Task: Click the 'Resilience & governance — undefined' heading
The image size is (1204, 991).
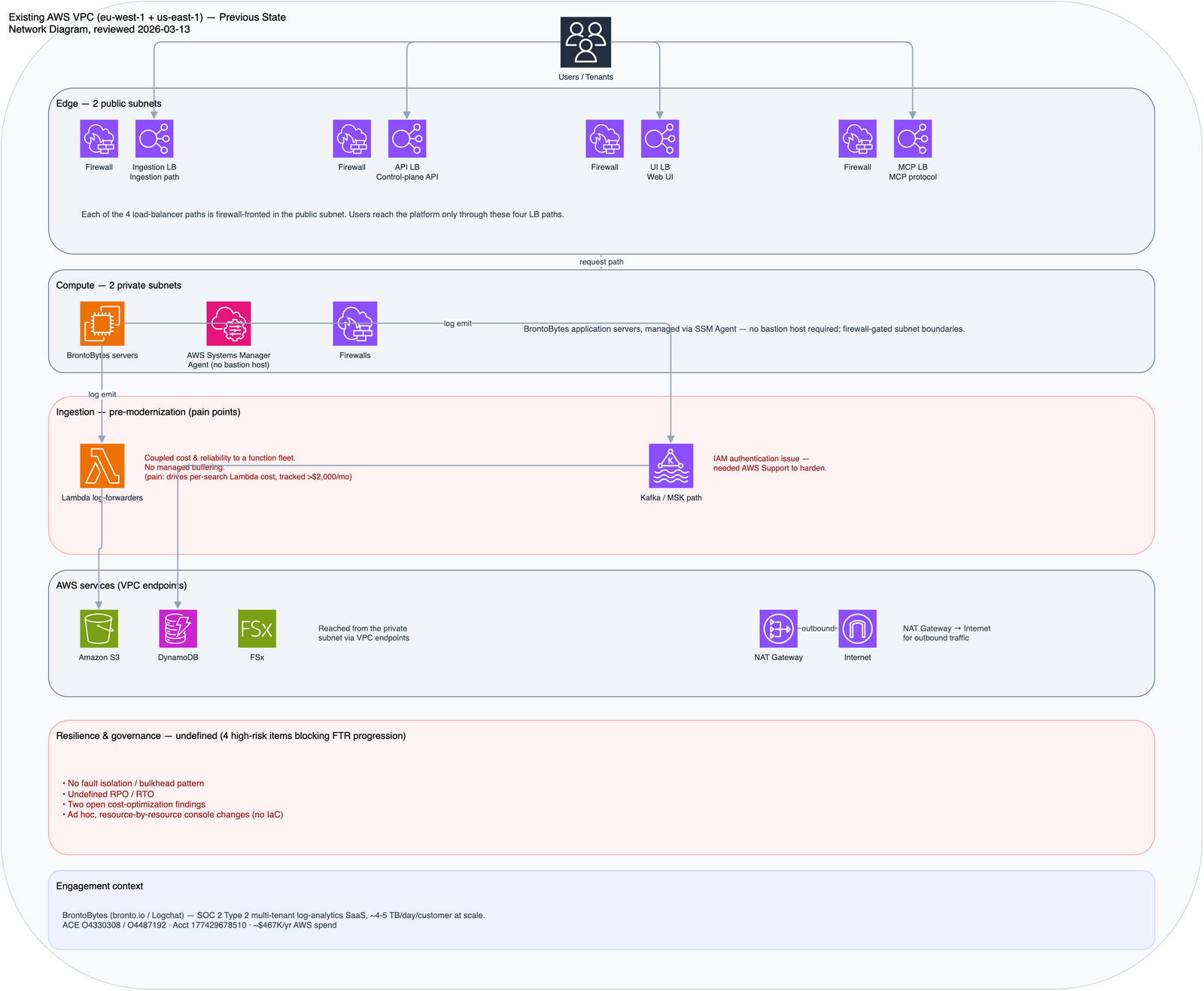Action: (231, 736)
